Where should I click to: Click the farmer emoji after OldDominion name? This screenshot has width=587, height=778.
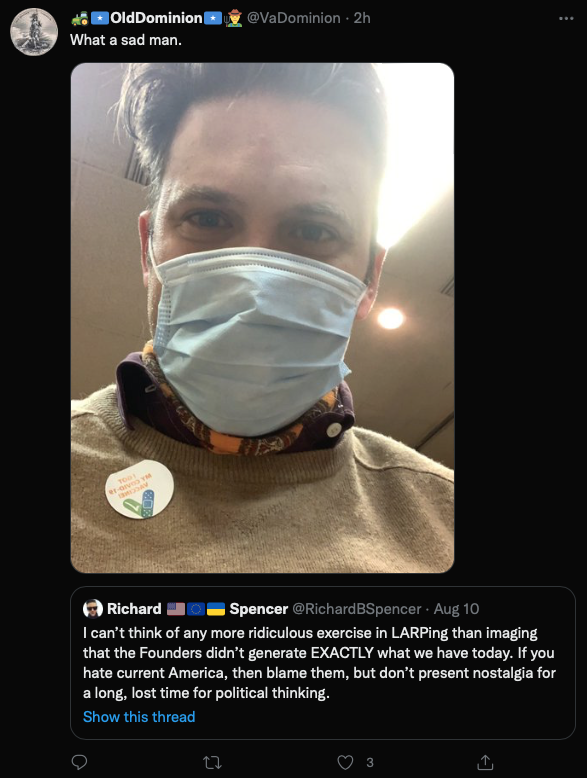(x=233, y=18)
